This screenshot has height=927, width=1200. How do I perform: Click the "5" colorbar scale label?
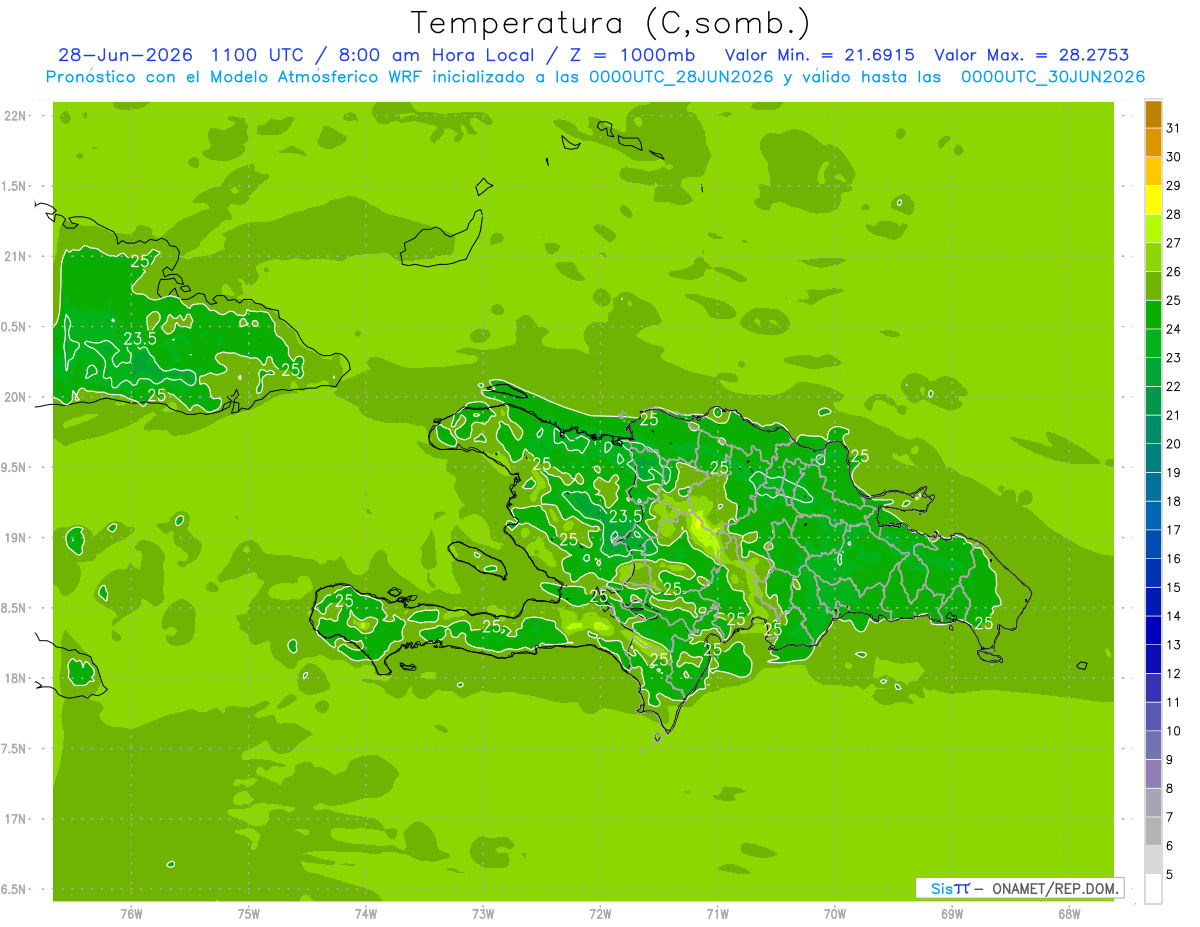point(1170,875)
